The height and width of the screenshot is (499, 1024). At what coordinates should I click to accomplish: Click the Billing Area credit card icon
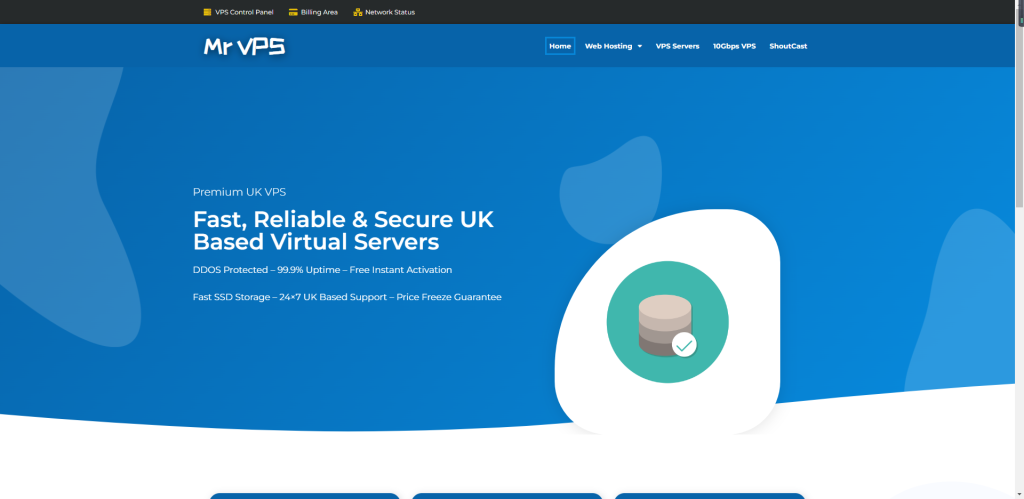293,12
